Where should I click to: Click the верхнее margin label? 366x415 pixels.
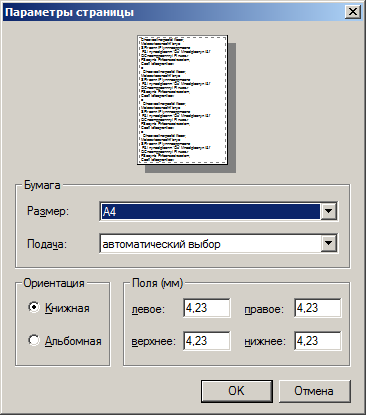tap(154, 342)
